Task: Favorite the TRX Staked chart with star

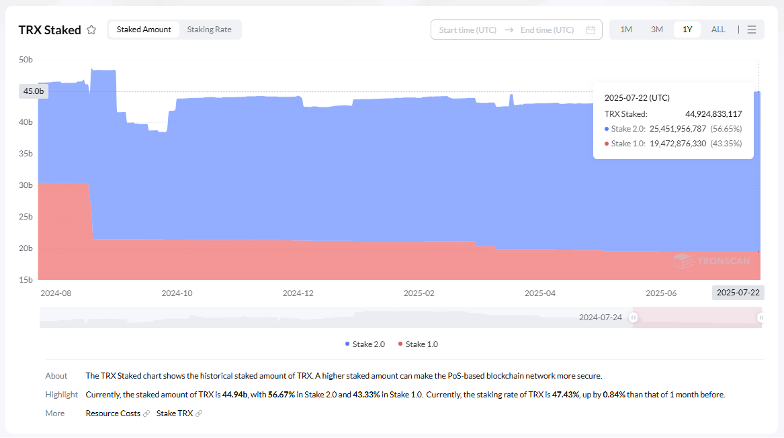Action: tap(92, 30)
